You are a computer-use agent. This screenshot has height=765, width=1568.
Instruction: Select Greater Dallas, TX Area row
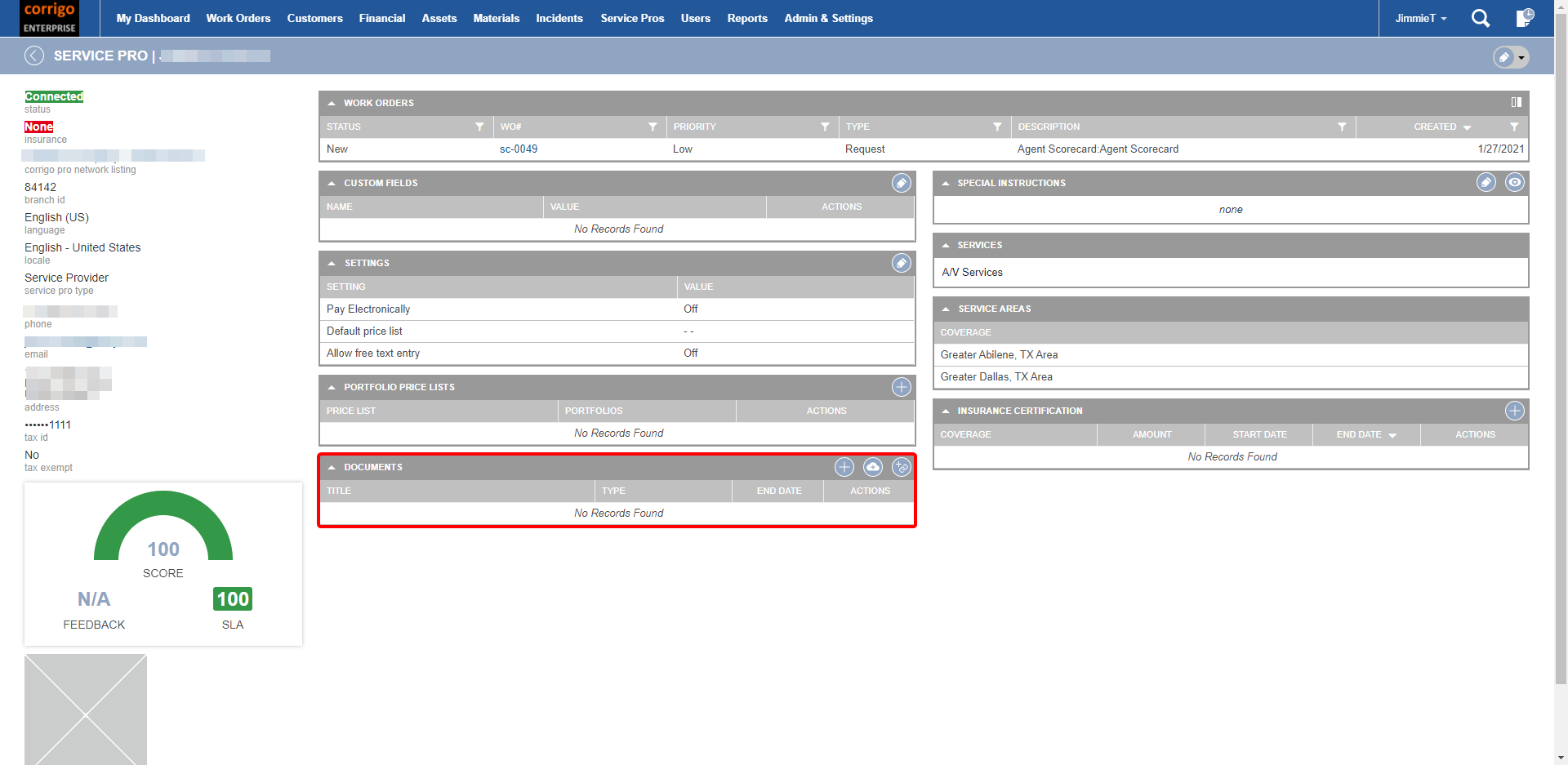(x=1231, y=376)
